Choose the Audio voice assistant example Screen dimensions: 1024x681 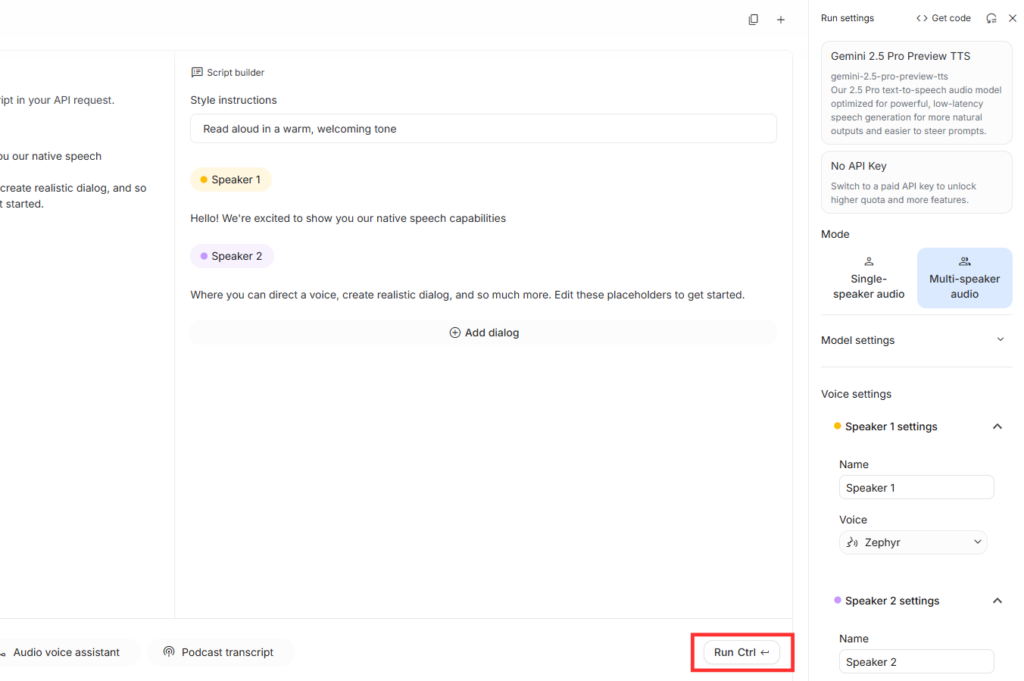pos(62,652)
